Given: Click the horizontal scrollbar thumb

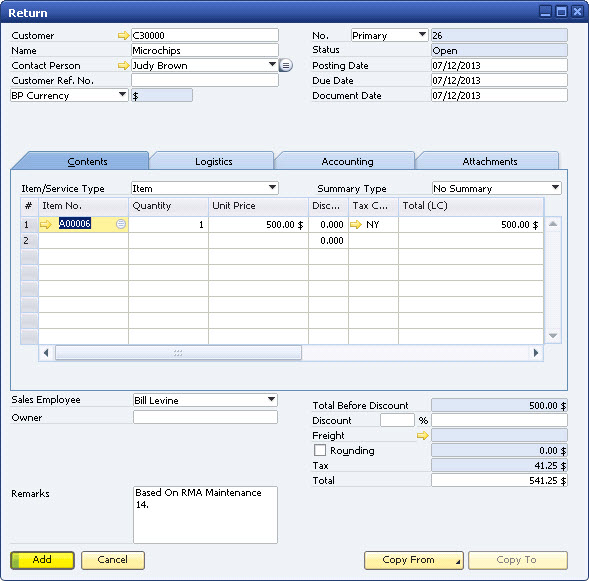Looking at the screenshot, I should (178, 353).
